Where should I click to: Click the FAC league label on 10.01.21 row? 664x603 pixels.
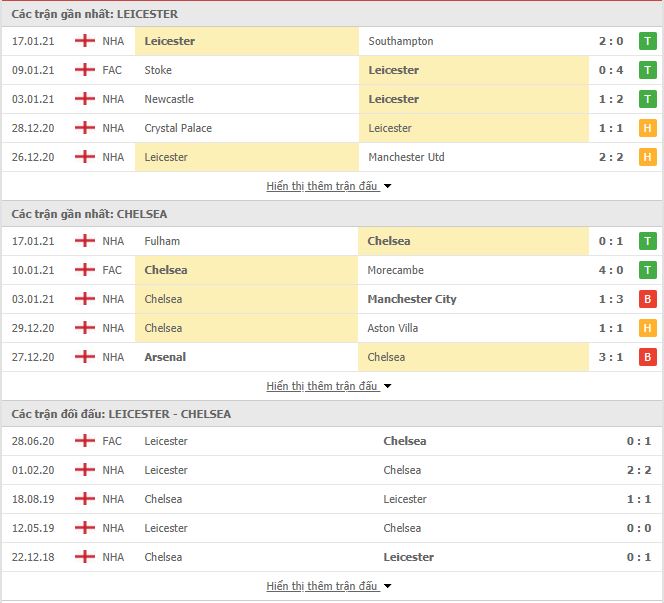pyautogui.click(x=112, y=270)
